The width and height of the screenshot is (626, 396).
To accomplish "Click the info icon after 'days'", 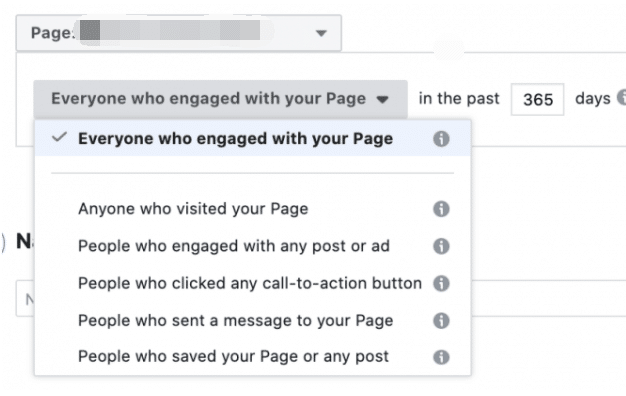I will (x=622, y=97).
